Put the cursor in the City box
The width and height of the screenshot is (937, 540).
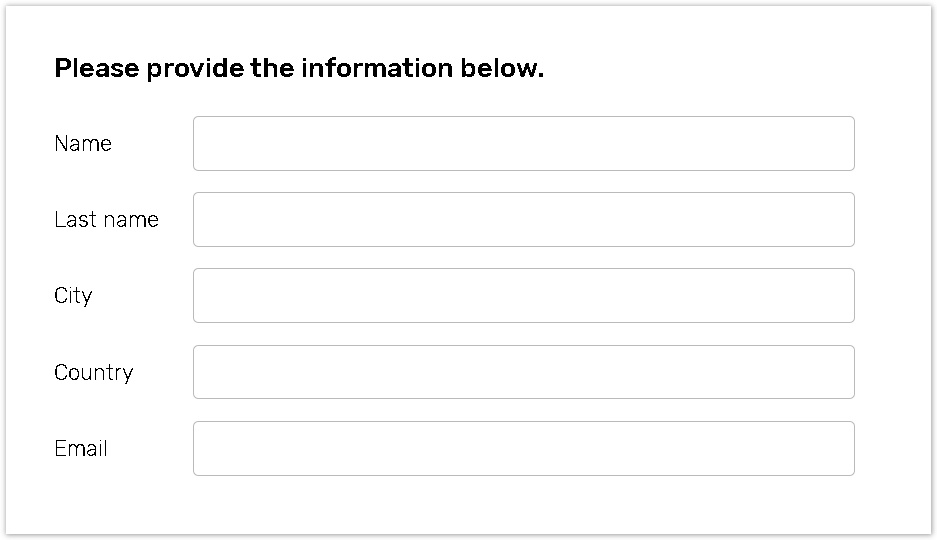pos(523,296)
